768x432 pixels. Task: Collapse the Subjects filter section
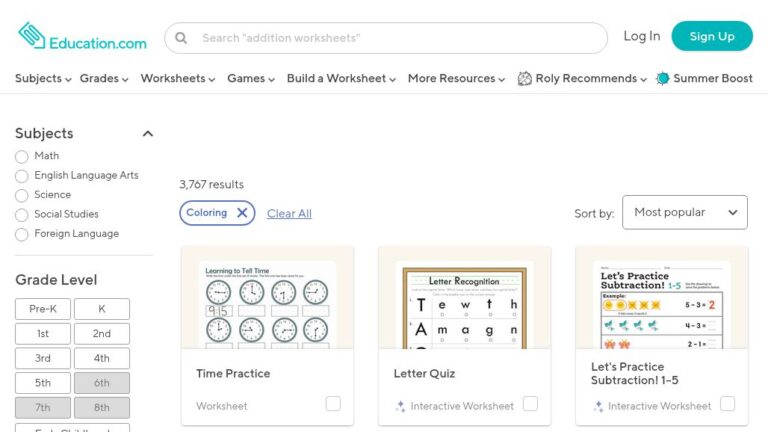coord(148,134)
